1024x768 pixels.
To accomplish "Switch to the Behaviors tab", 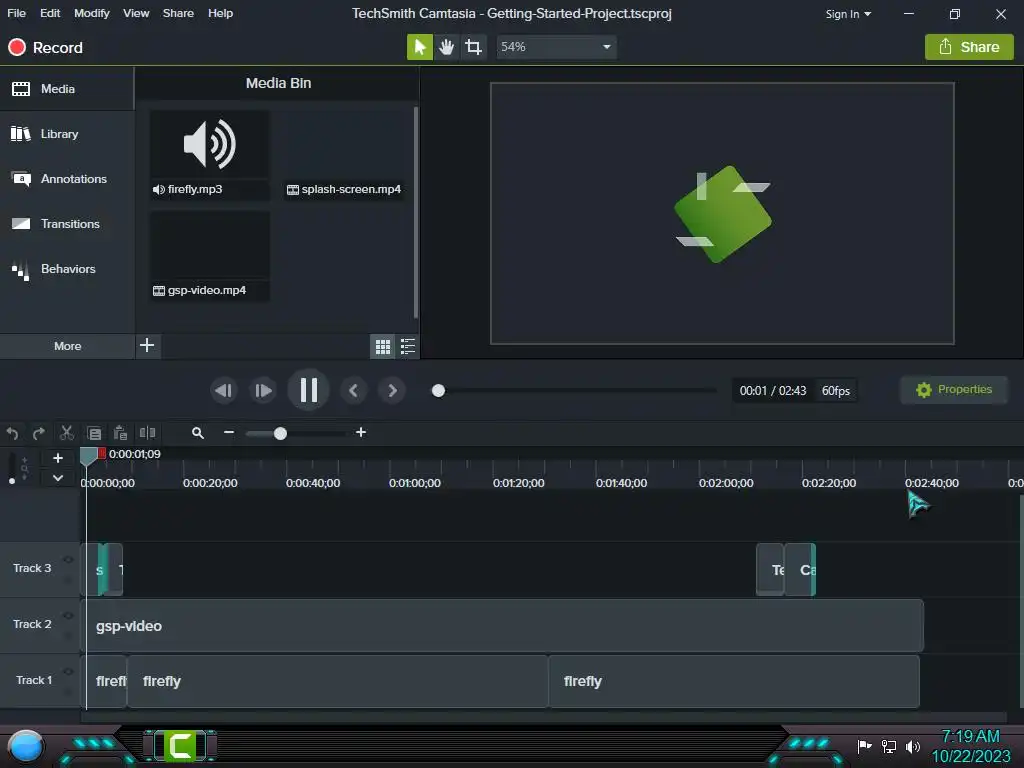I will click(x=67, y=269).
